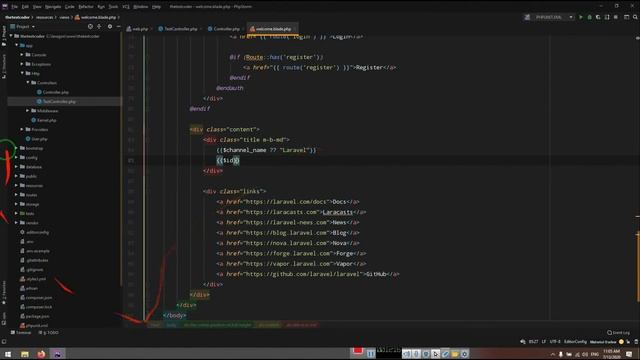The image size is (640, 360).
Task: Click the resources breadcrumb in navigation bar
Action: [44, 17]
